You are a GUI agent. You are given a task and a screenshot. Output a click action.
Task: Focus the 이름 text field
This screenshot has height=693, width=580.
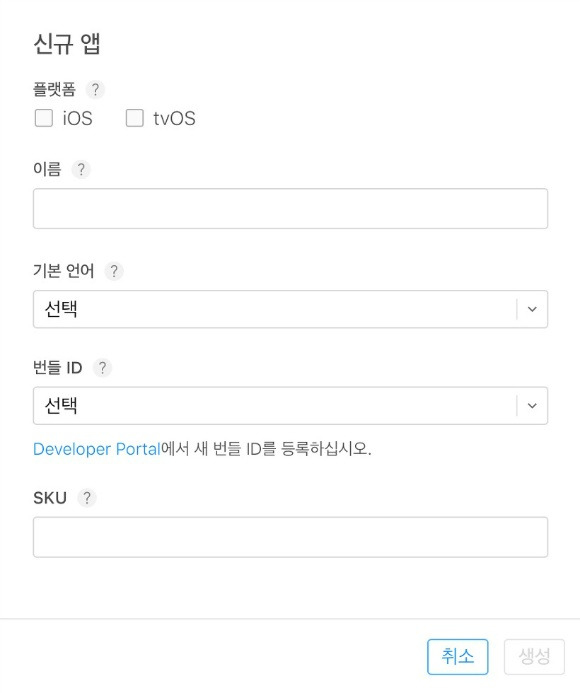[x=290, y=209]
